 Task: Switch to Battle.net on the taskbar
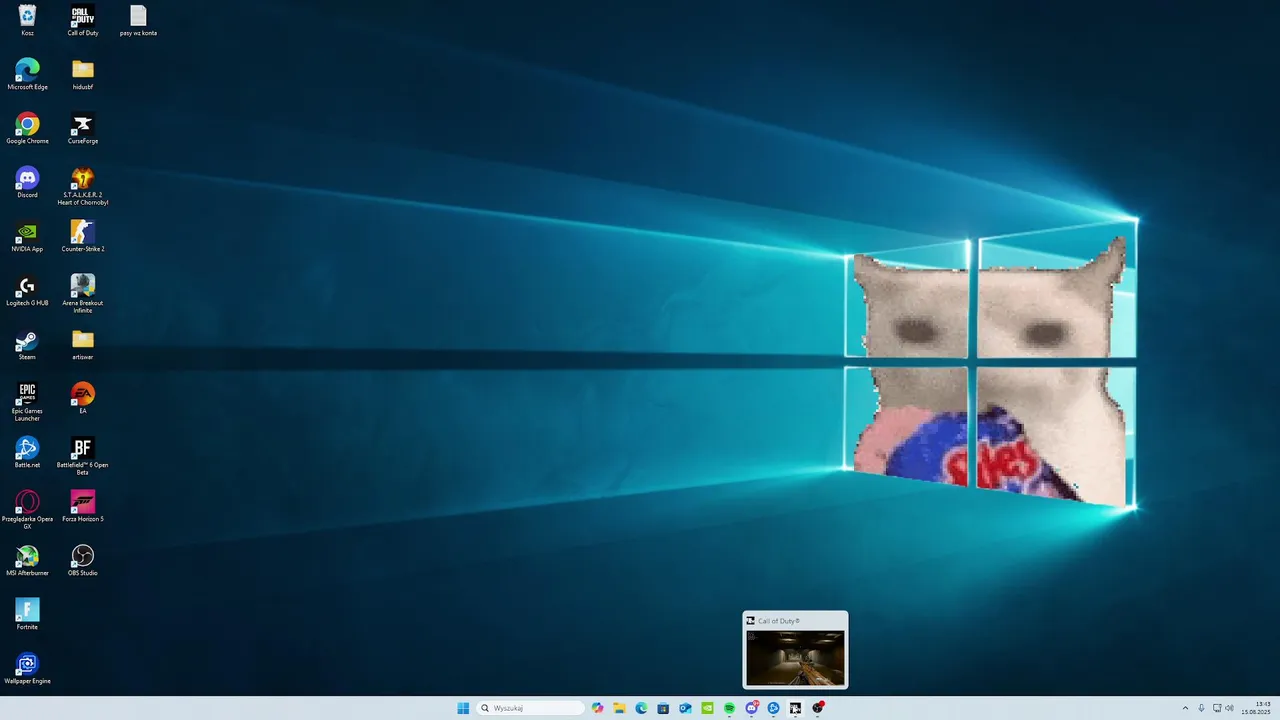click(773, 708)
